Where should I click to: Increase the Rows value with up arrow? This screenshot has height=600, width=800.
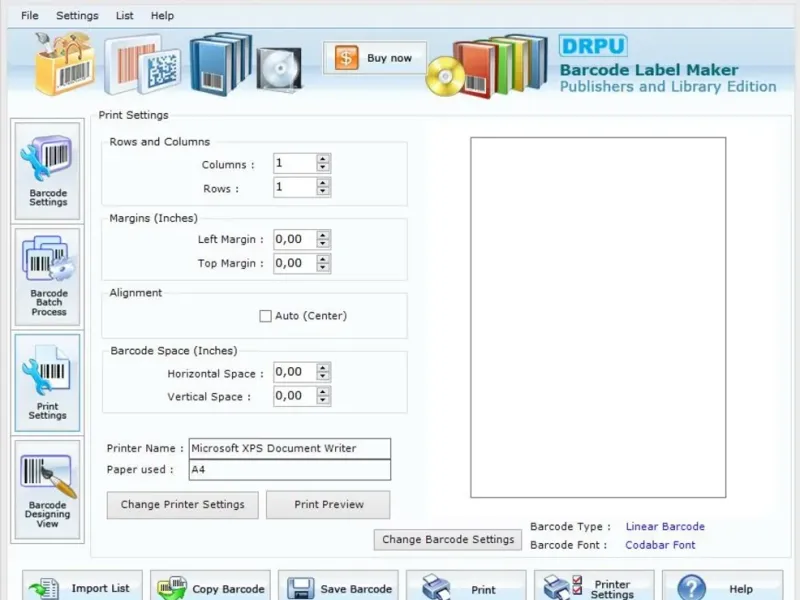click(322, 182)
